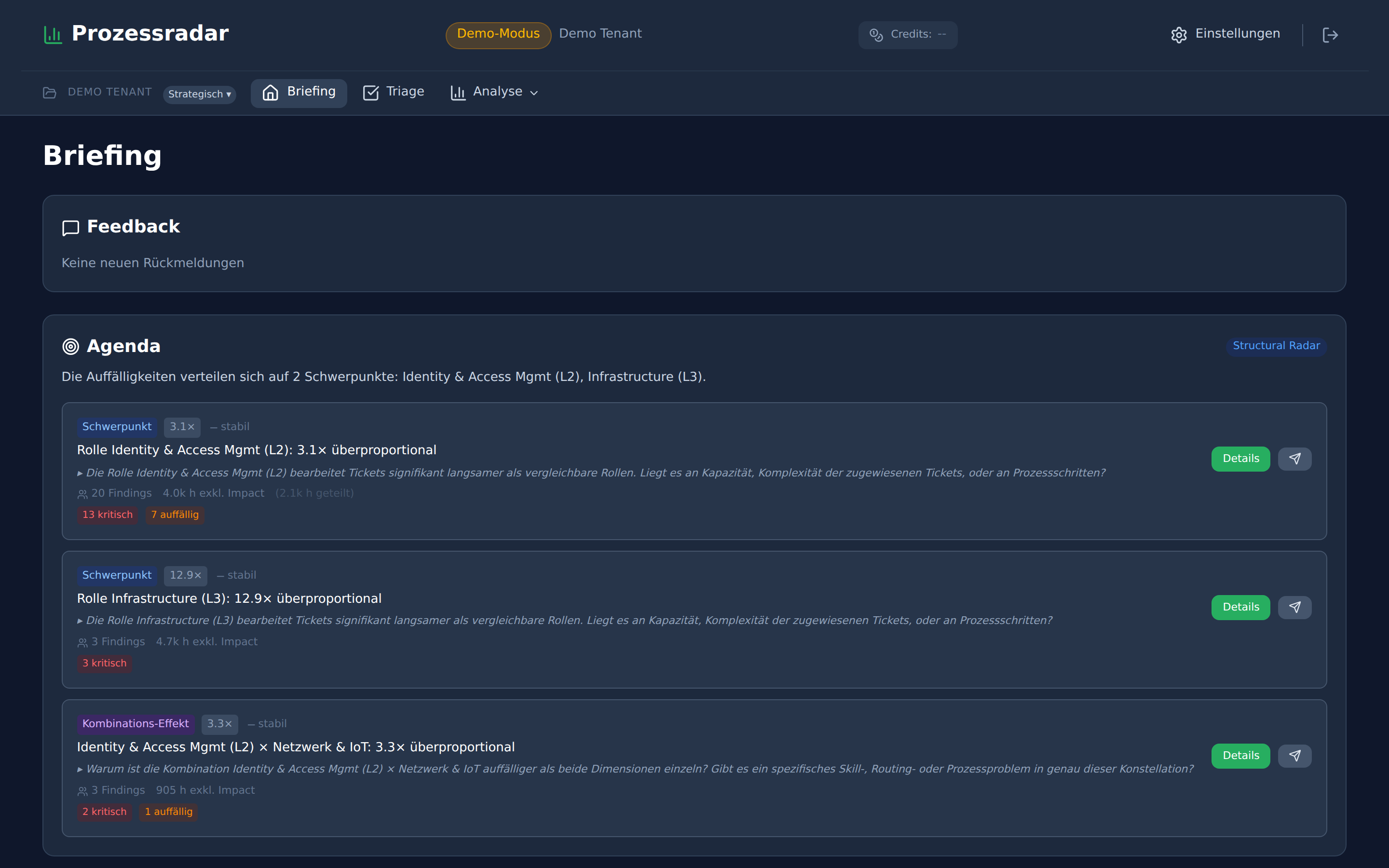Select the Briefing tab
Viewport: 1389px width, 868px height.
pos(299,92)
